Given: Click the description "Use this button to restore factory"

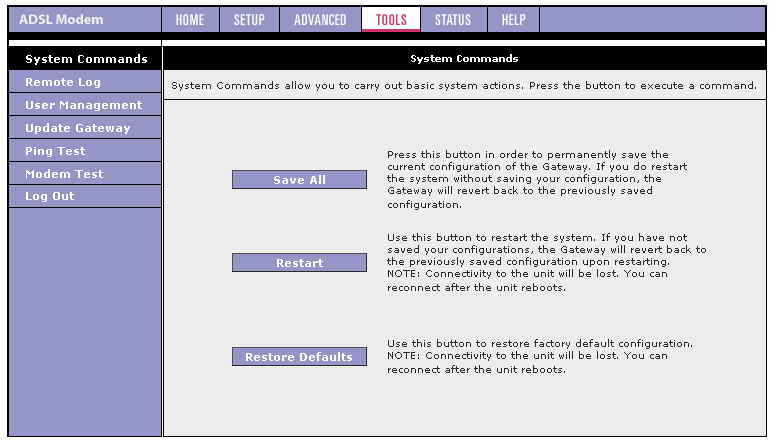Looking at the screenshot, I should click(x=540, y=356).
